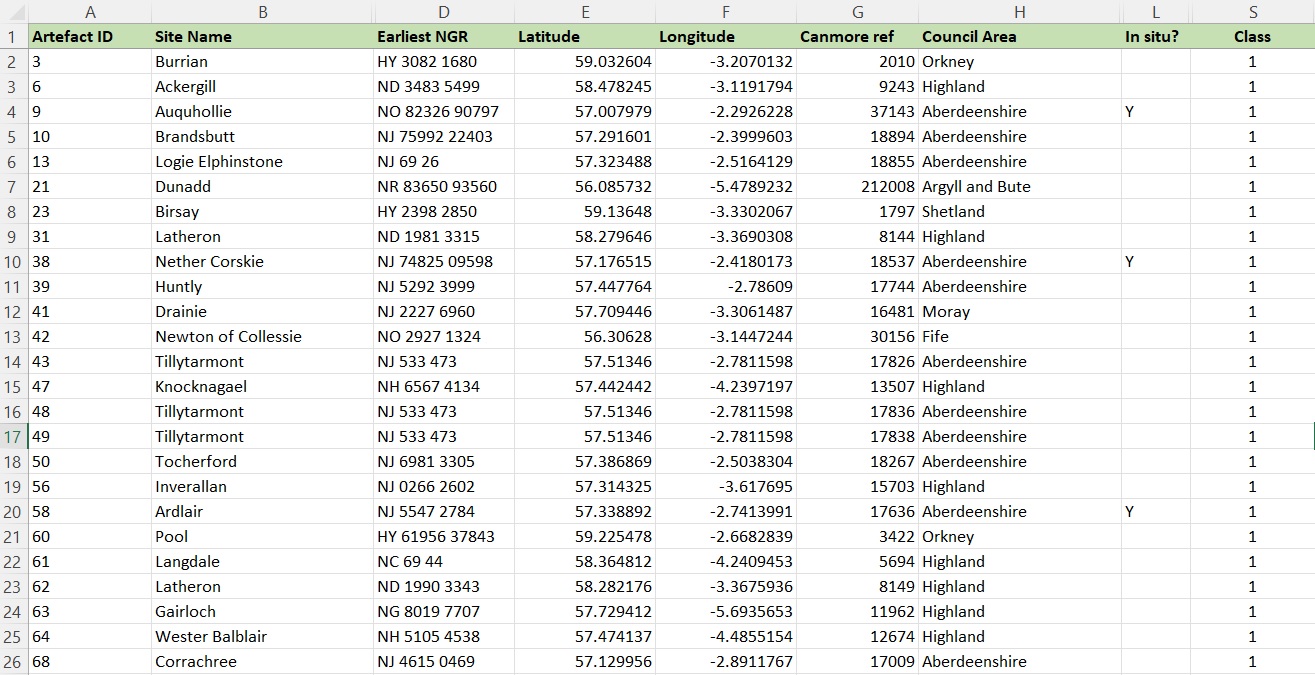Click latitude cell '59.032604'

tap(585, 62)
